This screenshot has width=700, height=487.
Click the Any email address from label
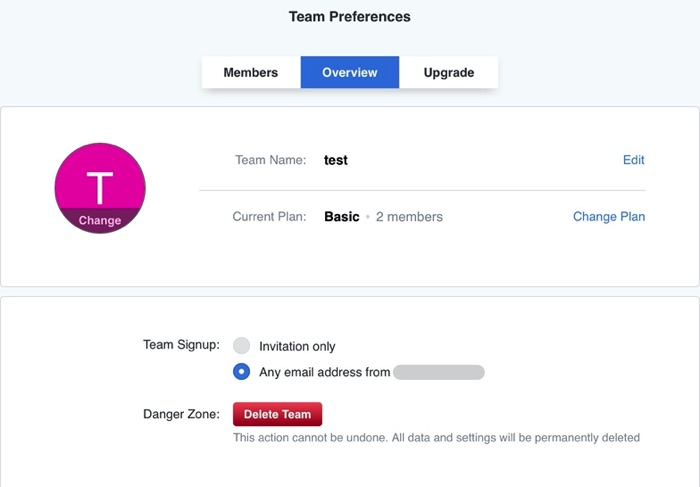pos(324,373)
